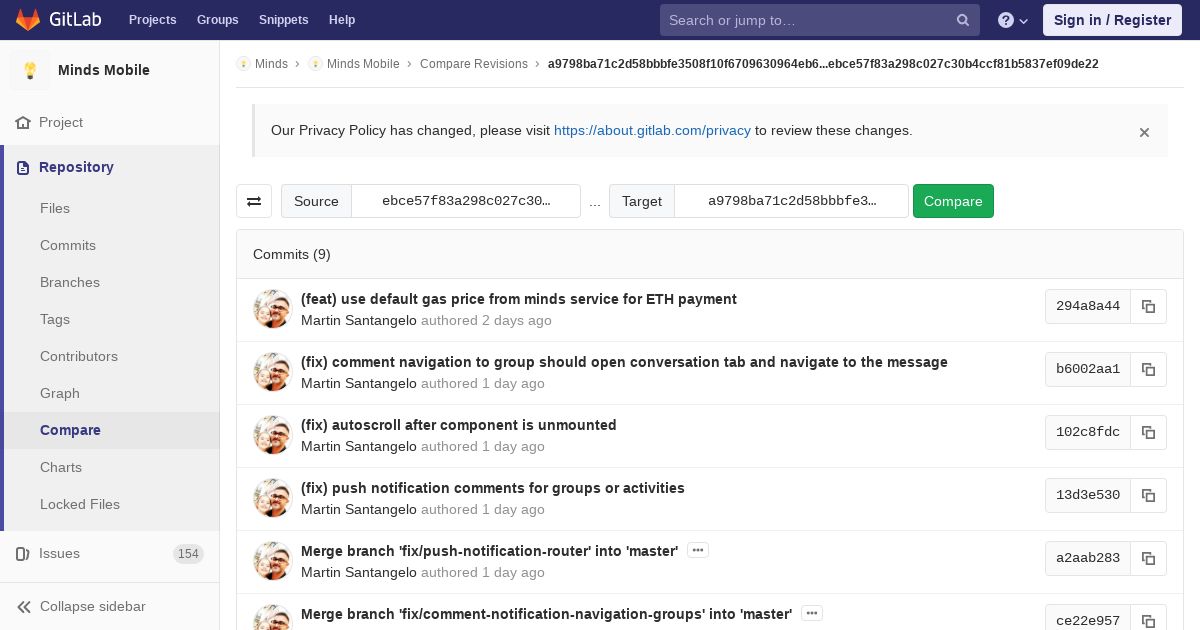Open the Target revision dropdown
Screen dimensions: 1200x630
[x=791, y=201]
